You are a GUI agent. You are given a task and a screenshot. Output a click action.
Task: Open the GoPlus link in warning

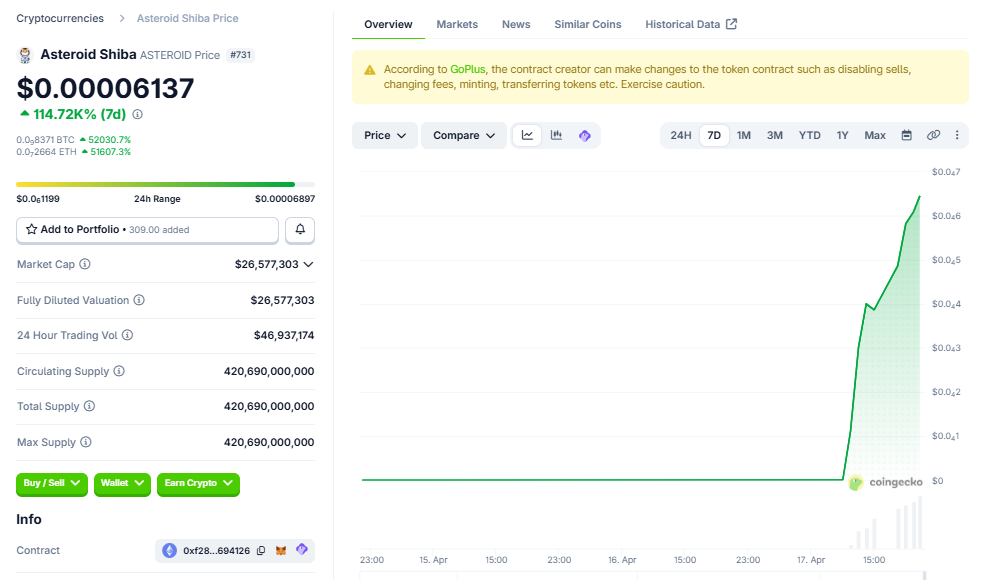[x=467, y=70]
